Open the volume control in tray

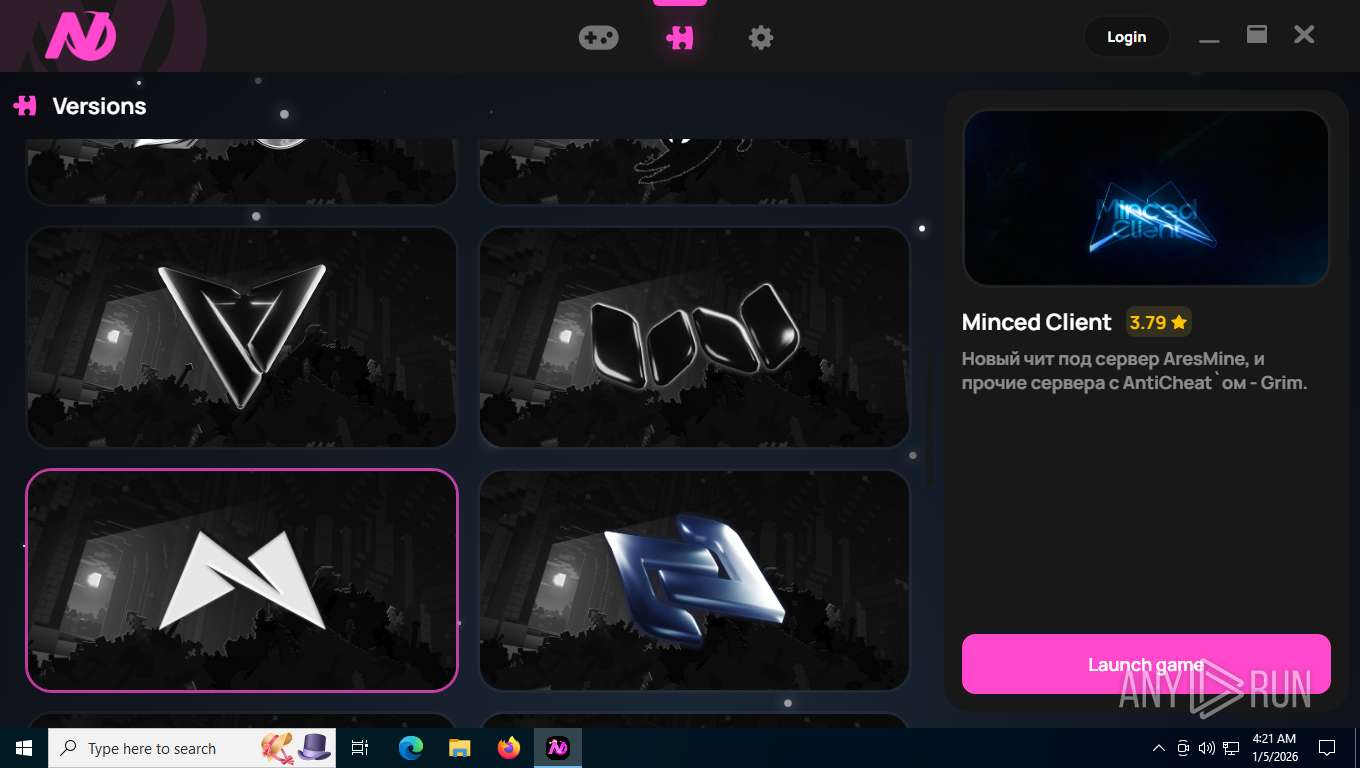[1207, 748]
